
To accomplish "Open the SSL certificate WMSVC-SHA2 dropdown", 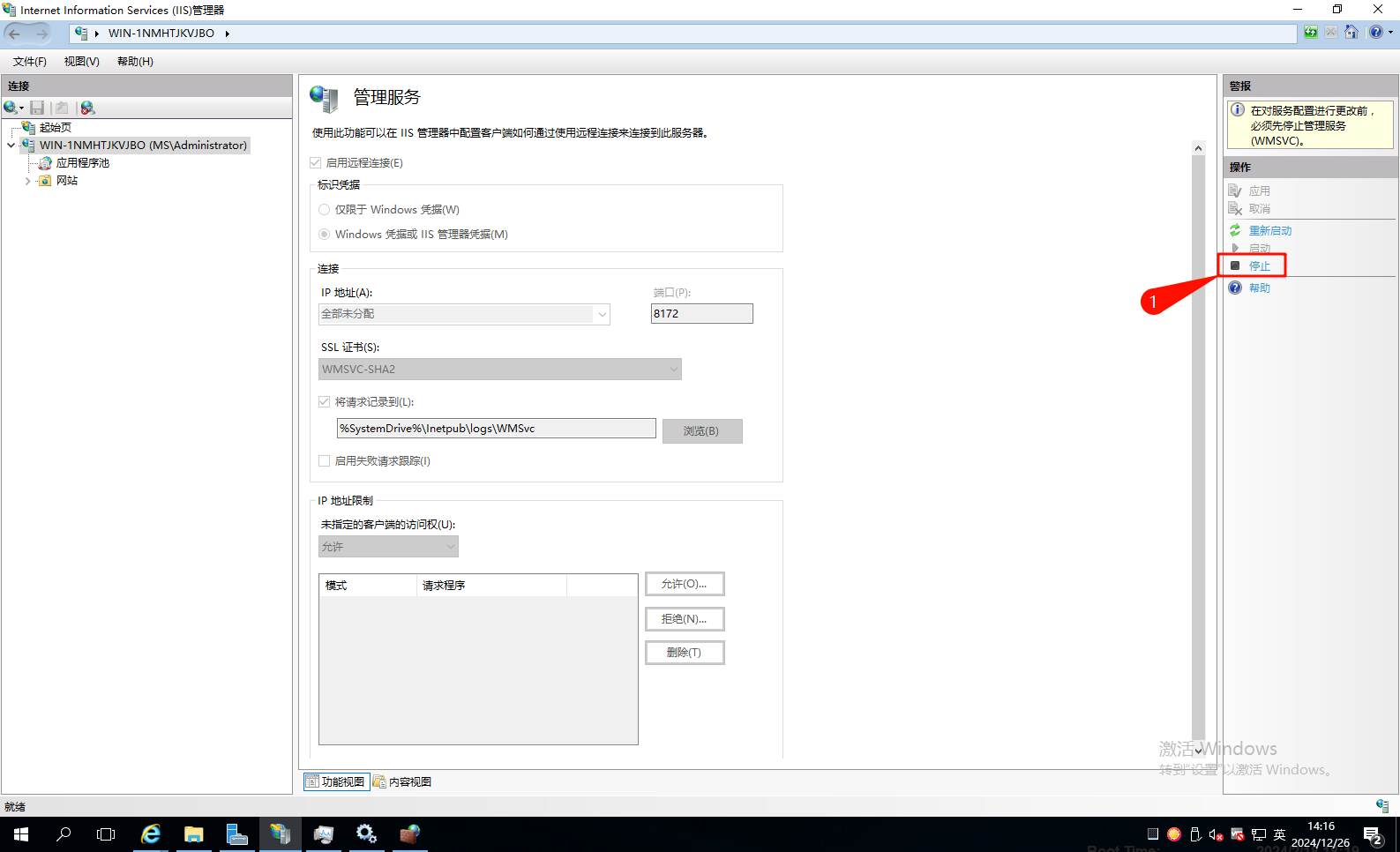I will click(x=500, y=370).
